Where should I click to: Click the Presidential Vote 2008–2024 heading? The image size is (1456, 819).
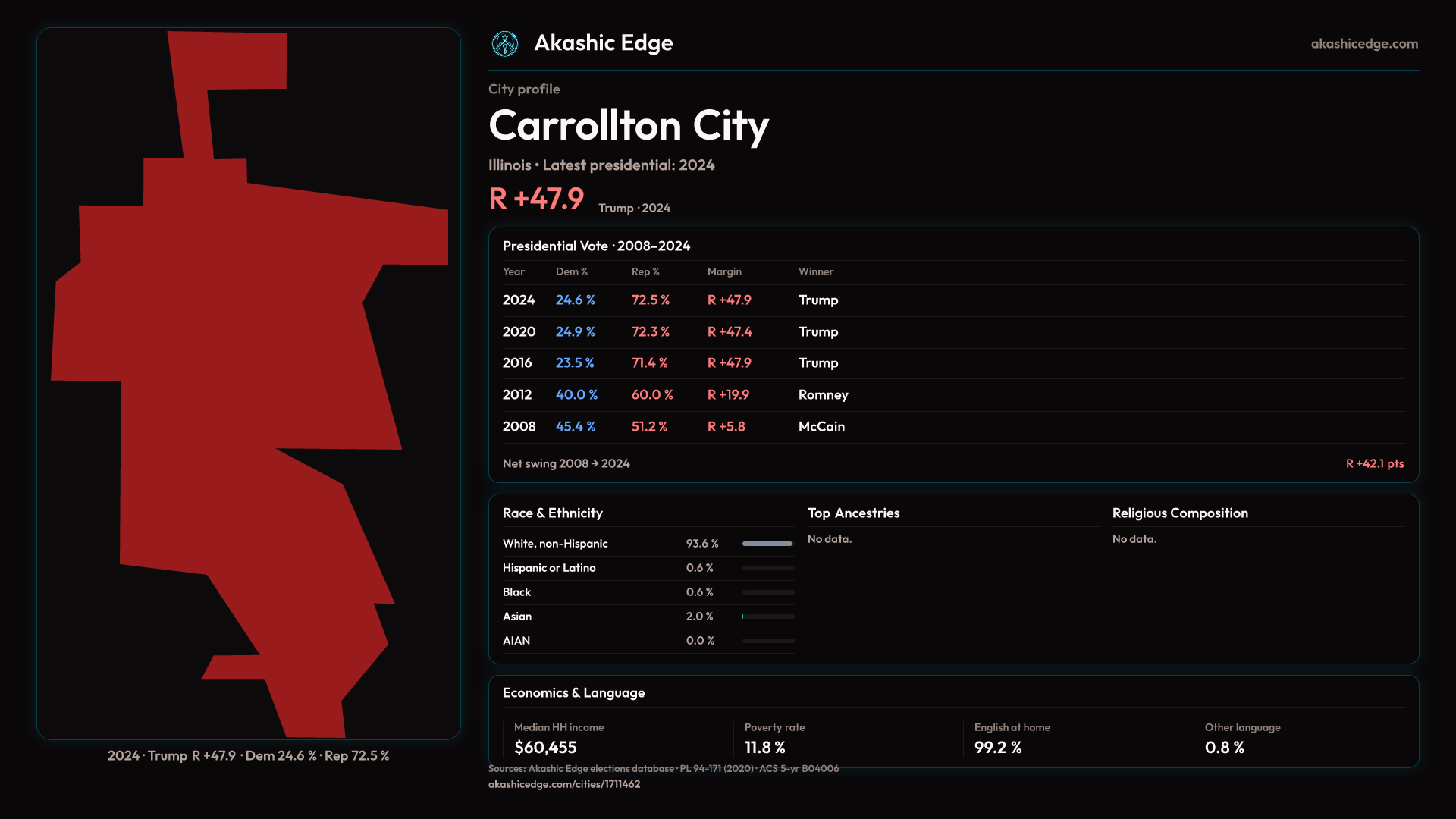coord(596,246)
